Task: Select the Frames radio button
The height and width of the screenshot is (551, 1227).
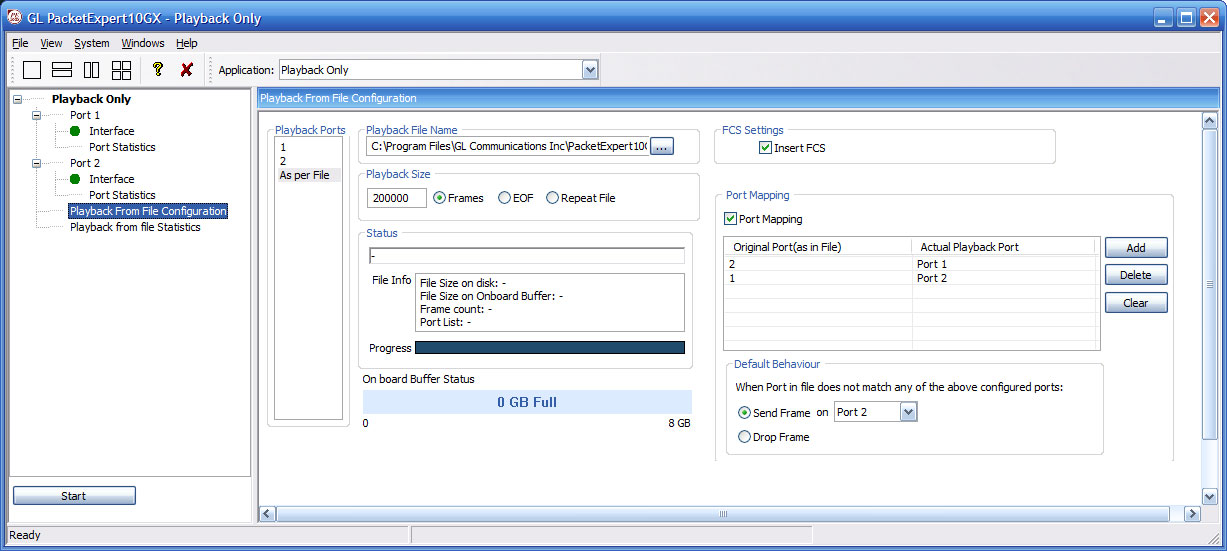Action: coord(439,198)
